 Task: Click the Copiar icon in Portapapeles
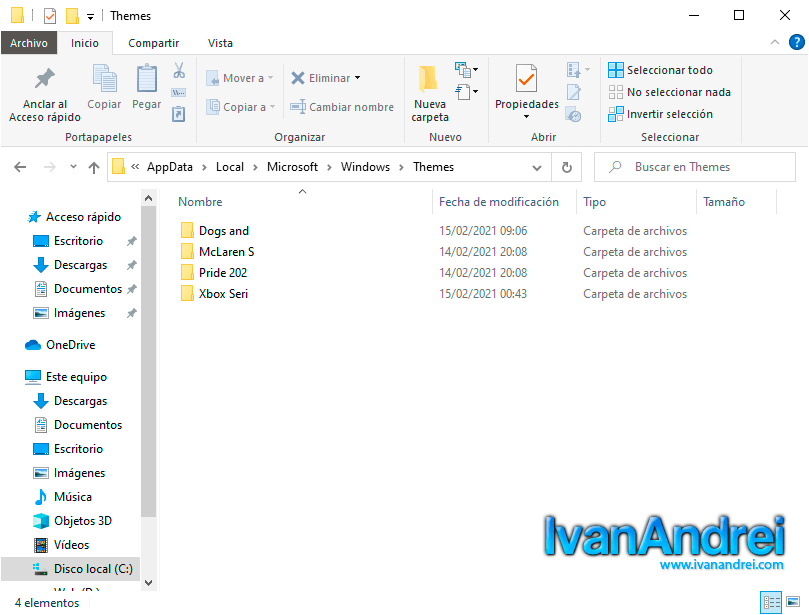(x=104, y=79)
